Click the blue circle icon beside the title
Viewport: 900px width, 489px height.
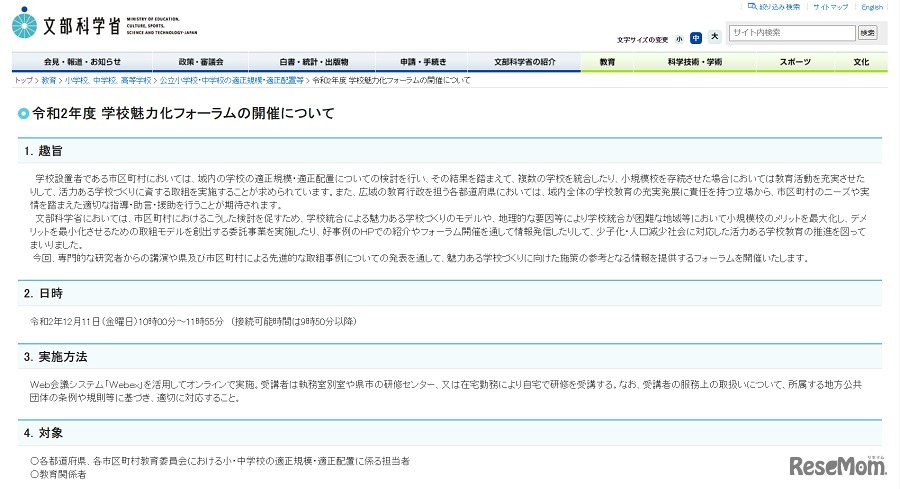point(23,114)
